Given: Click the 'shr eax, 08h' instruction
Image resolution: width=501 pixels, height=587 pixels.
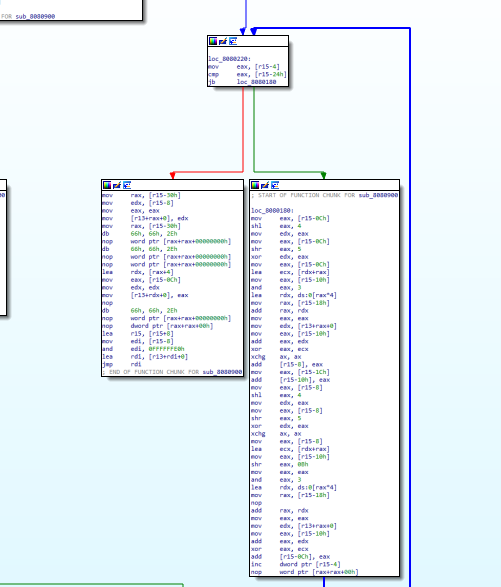Looking at the screenshot, I should pyautogui.click(x=280, y=464).
